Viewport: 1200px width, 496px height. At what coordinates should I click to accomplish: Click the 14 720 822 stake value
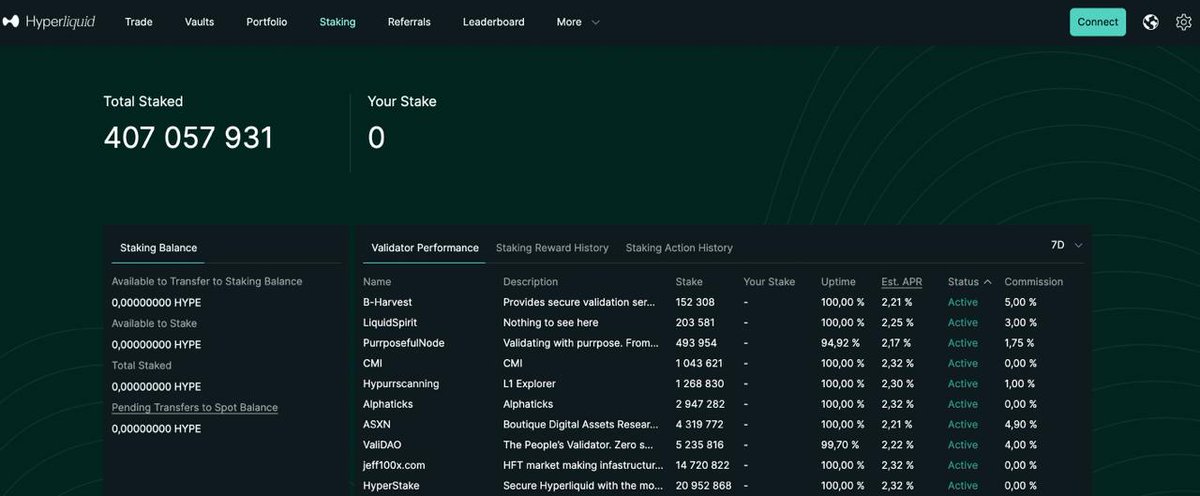click(703, 465)
